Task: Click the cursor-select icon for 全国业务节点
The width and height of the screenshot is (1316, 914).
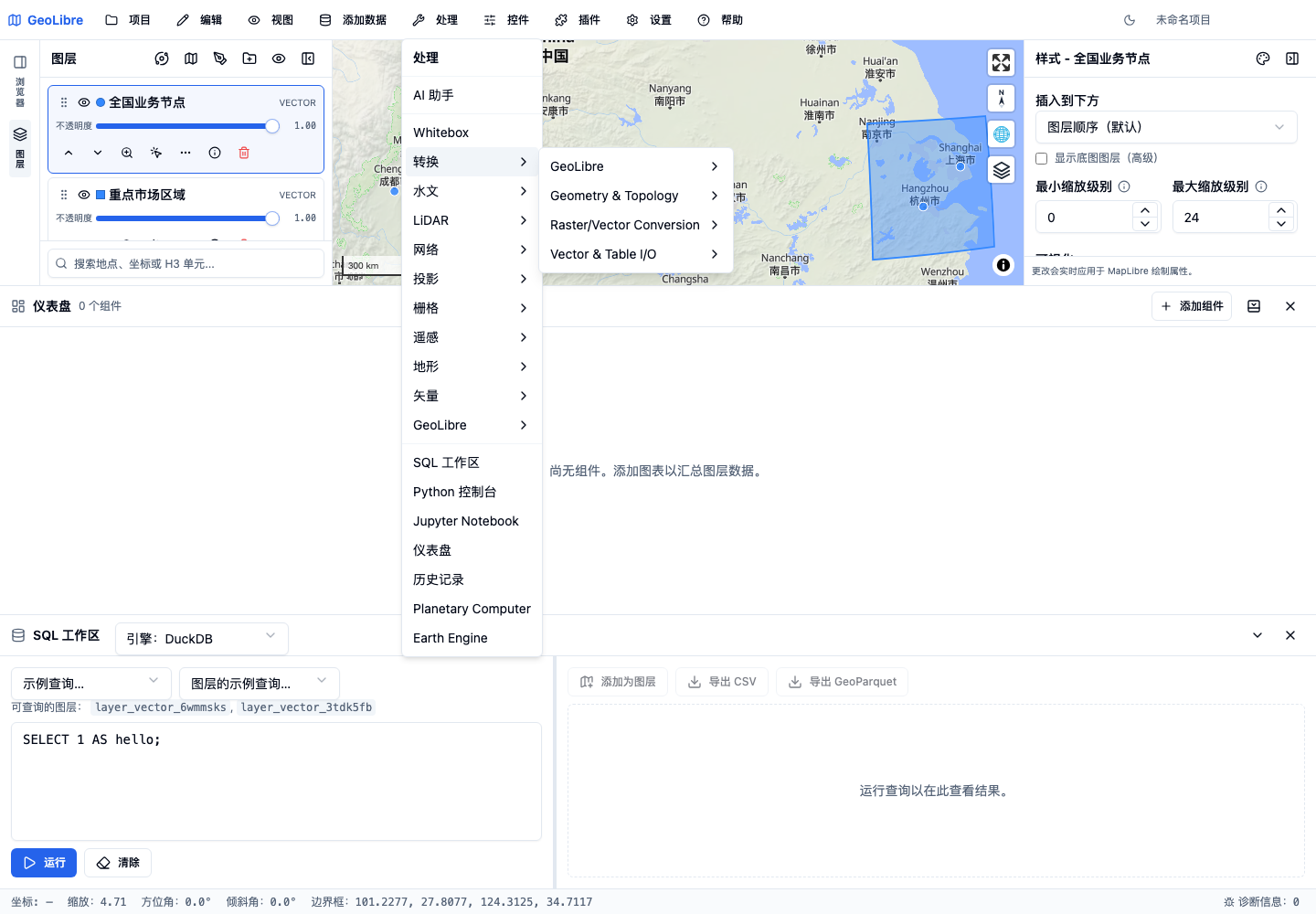Action: [156, 153]
